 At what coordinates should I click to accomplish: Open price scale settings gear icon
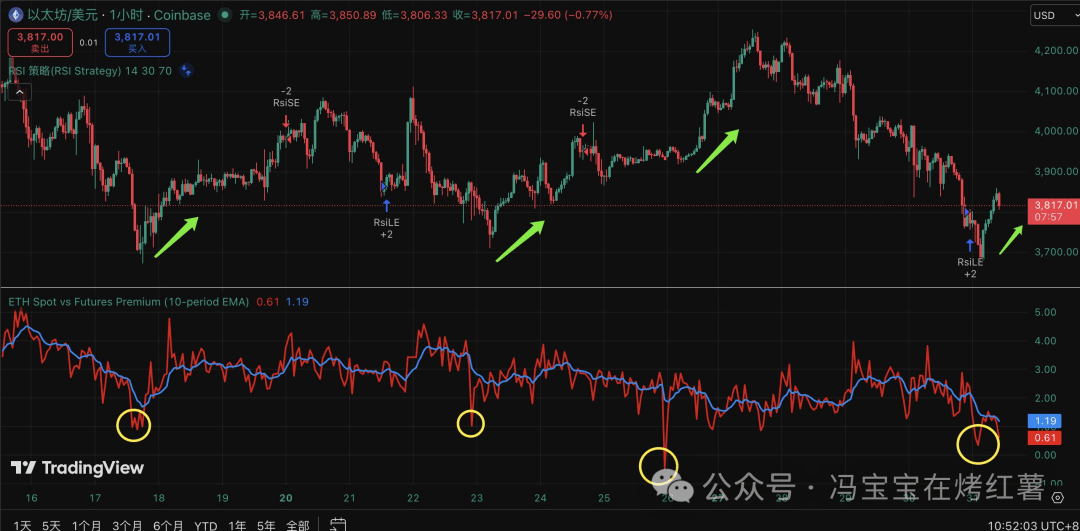(x=1057, y=497)
